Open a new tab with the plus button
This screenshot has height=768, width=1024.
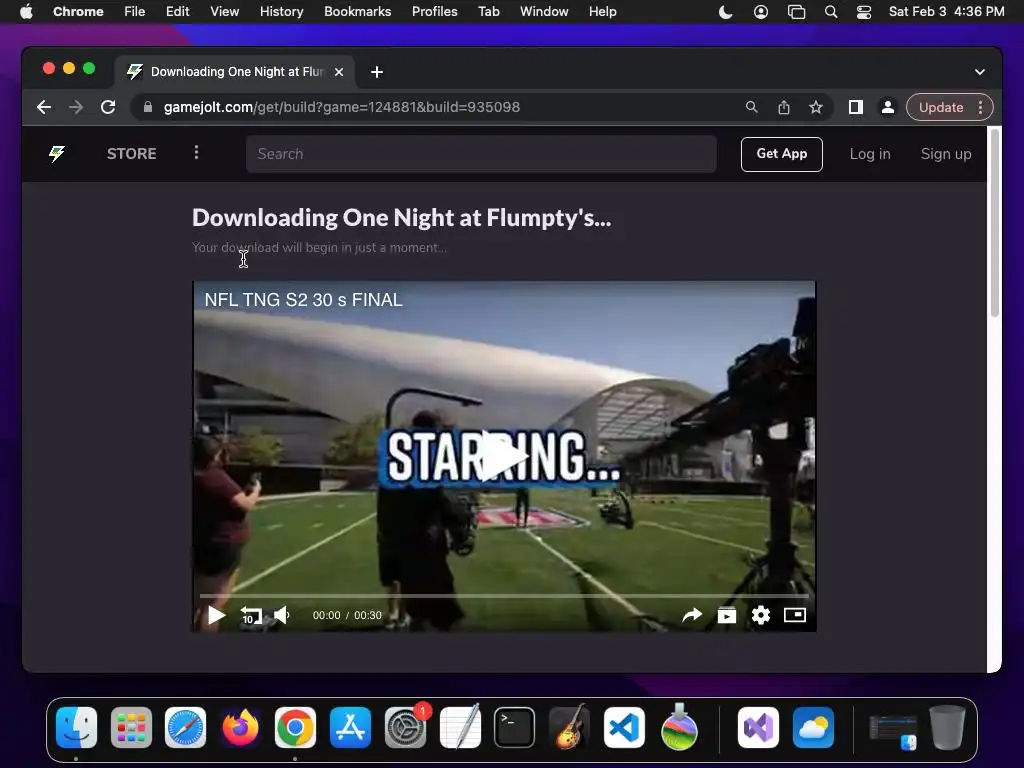click(x=377, y=72)
